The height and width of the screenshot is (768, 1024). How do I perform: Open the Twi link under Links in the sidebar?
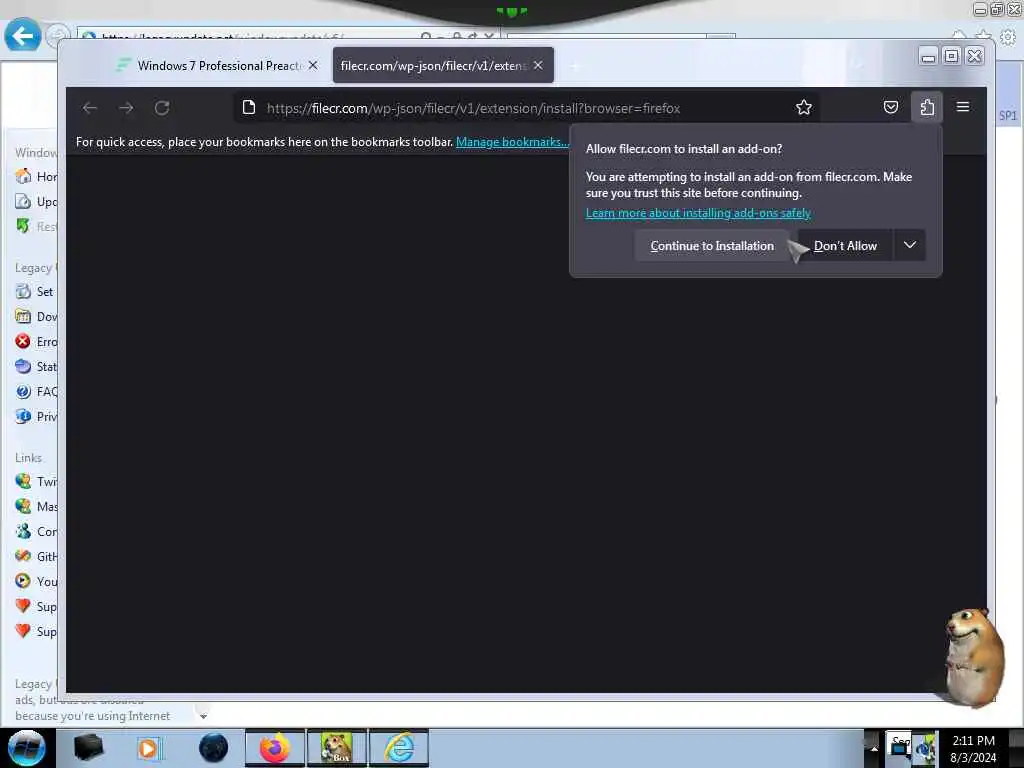click(35, 481)
